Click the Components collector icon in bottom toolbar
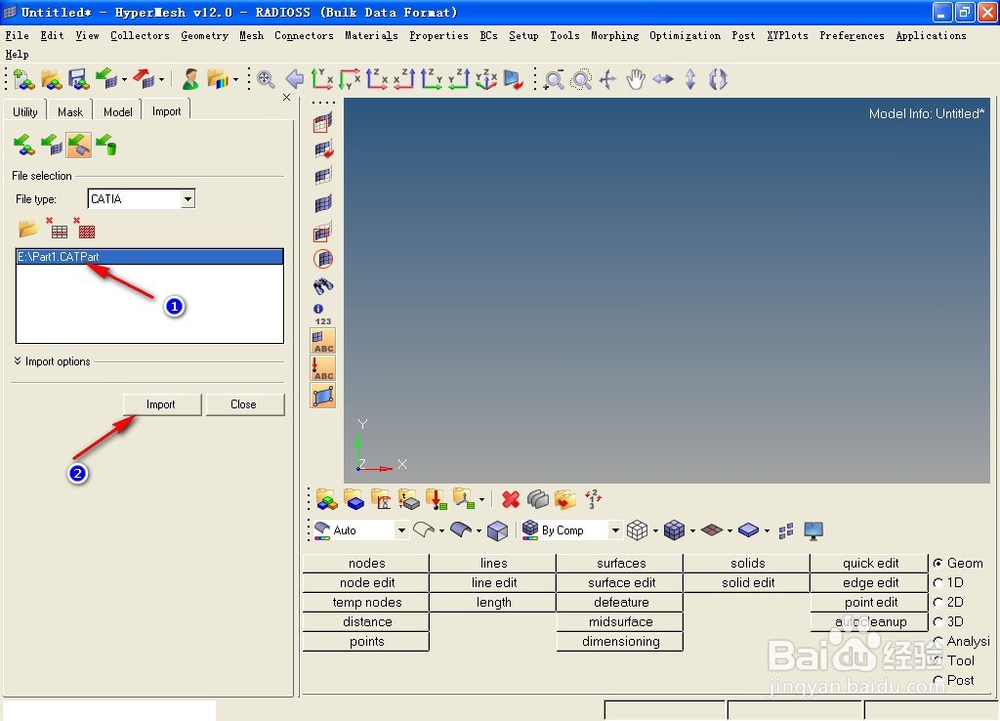This screenshot has width=1000, height=721. click(355, 499)
